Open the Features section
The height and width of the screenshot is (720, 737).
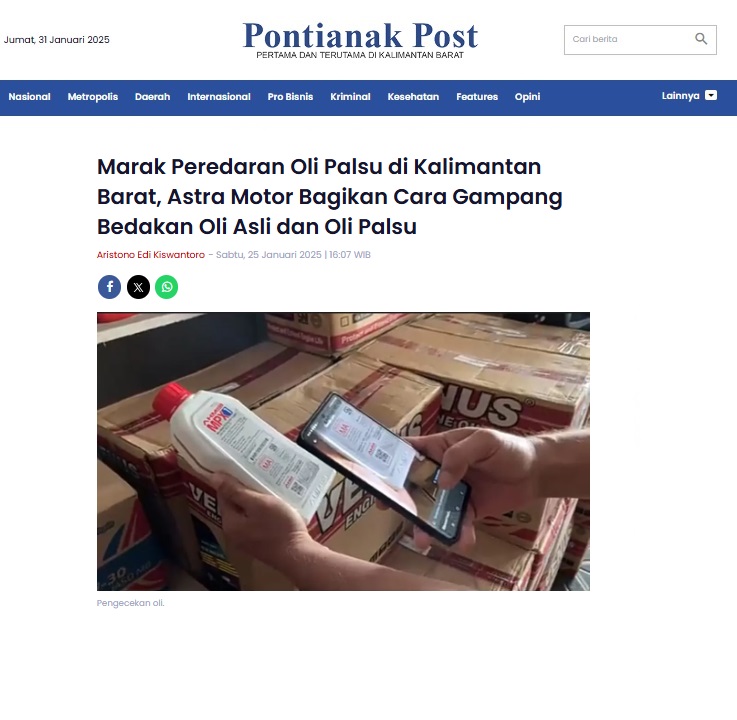click(x=477, y=97)
